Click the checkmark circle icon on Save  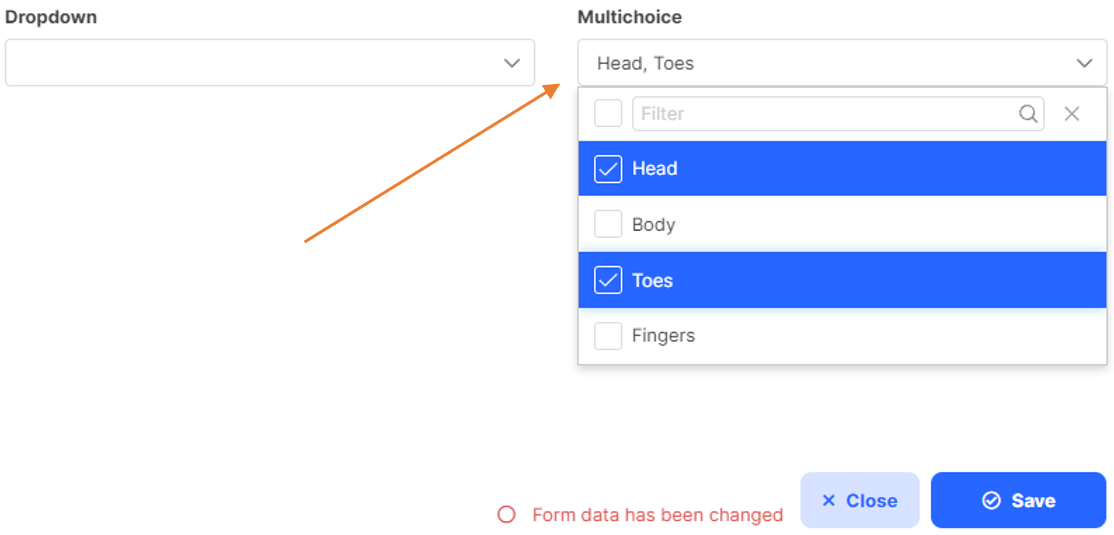tap(991, 500)
